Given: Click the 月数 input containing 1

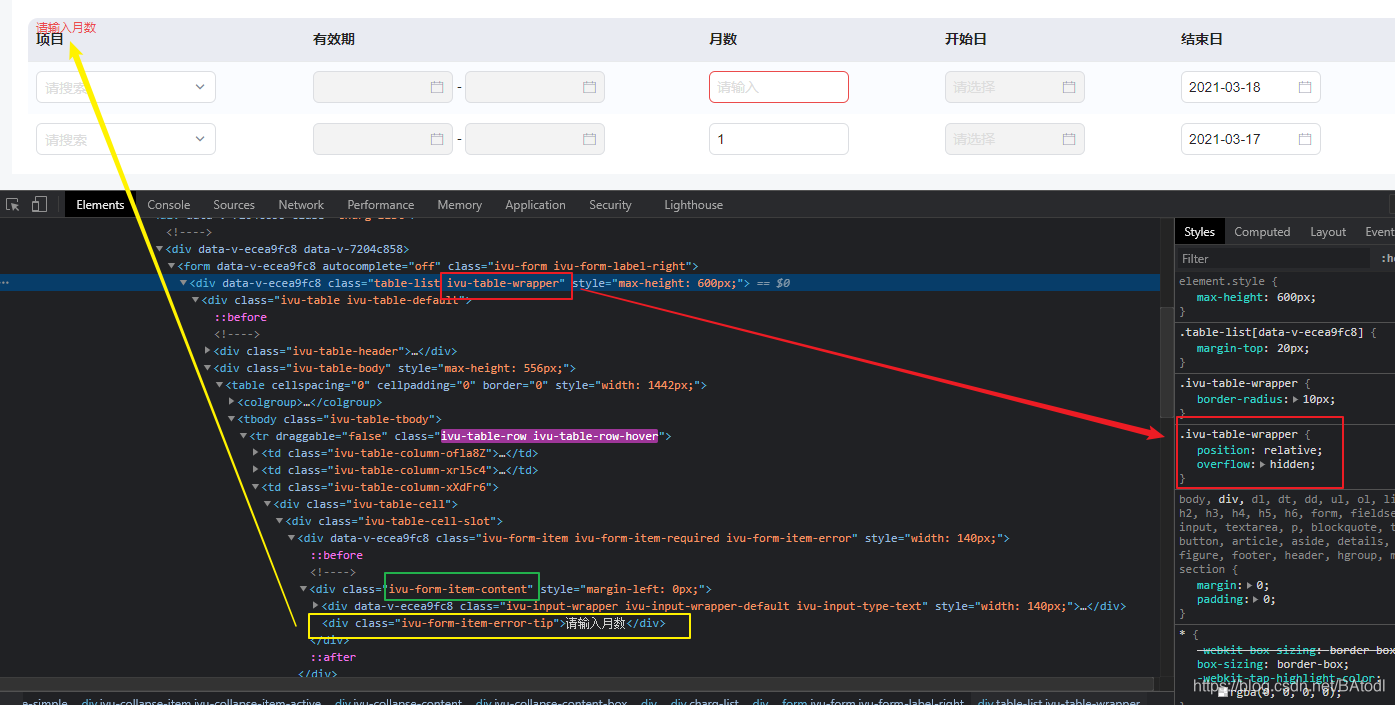Looking at the screenshot, I should [779, 139].
